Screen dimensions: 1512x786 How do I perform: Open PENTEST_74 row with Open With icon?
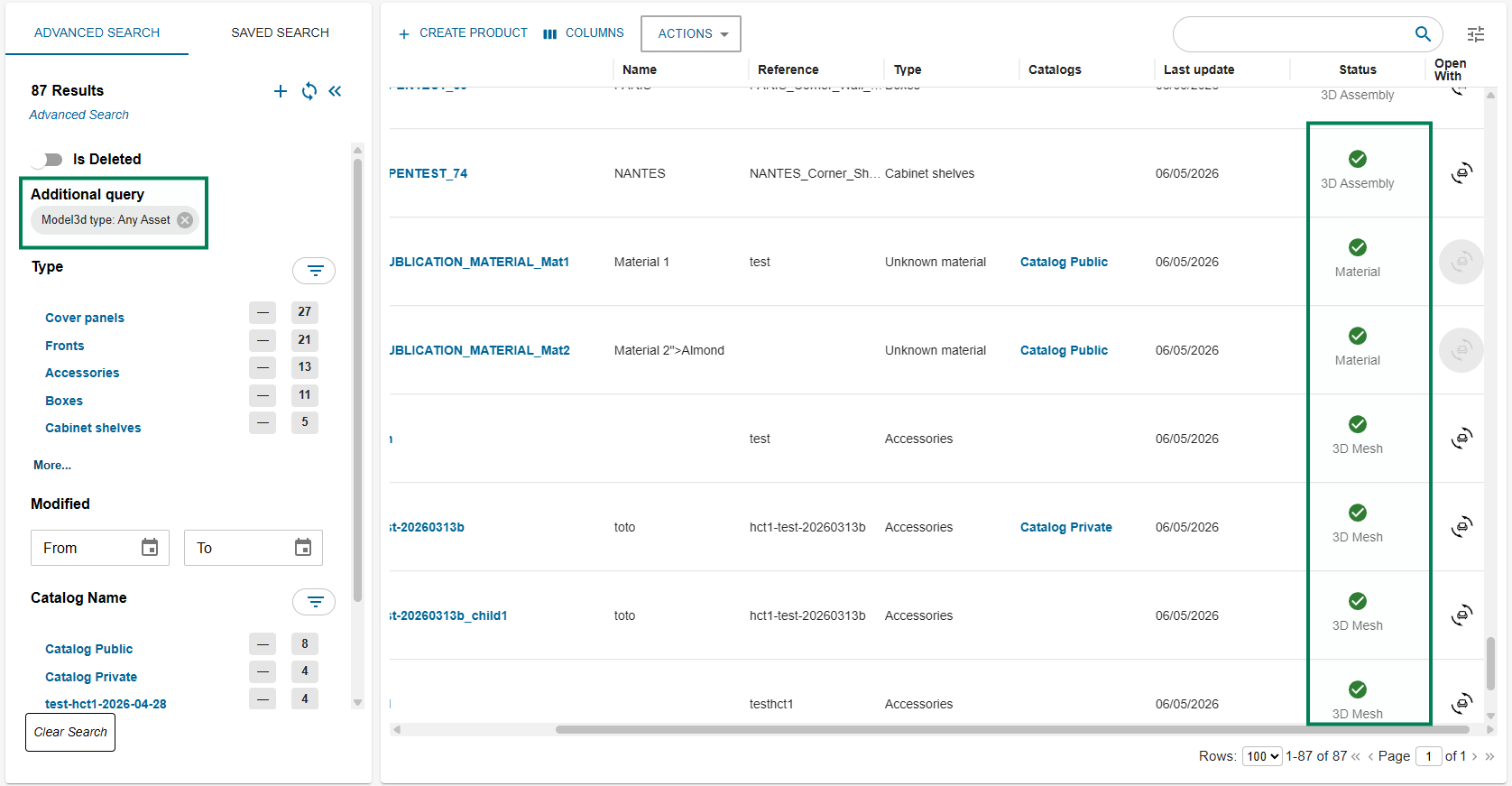coord(1461,173)
